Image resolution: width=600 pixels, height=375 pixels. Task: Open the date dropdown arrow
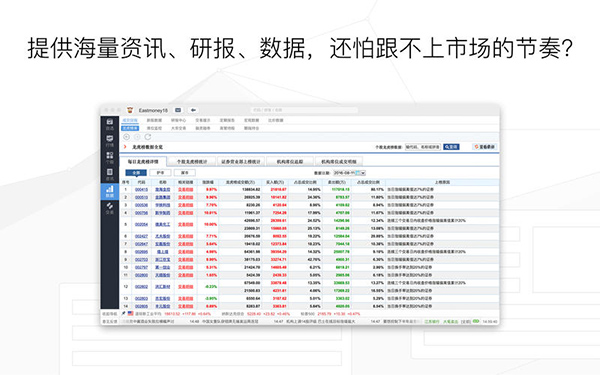[363, 173]
